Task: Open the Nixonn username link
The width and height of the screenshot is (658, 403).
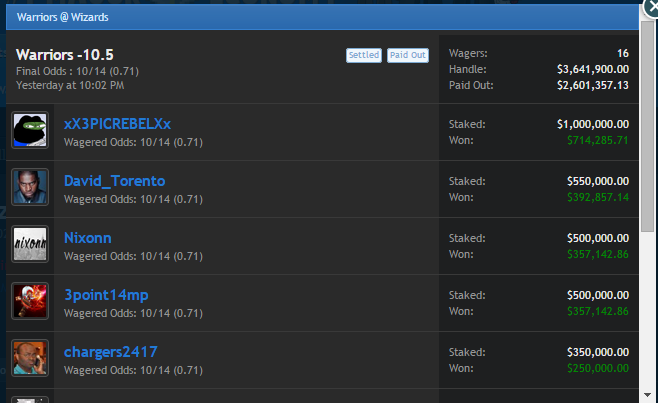Action: point(88,238)
